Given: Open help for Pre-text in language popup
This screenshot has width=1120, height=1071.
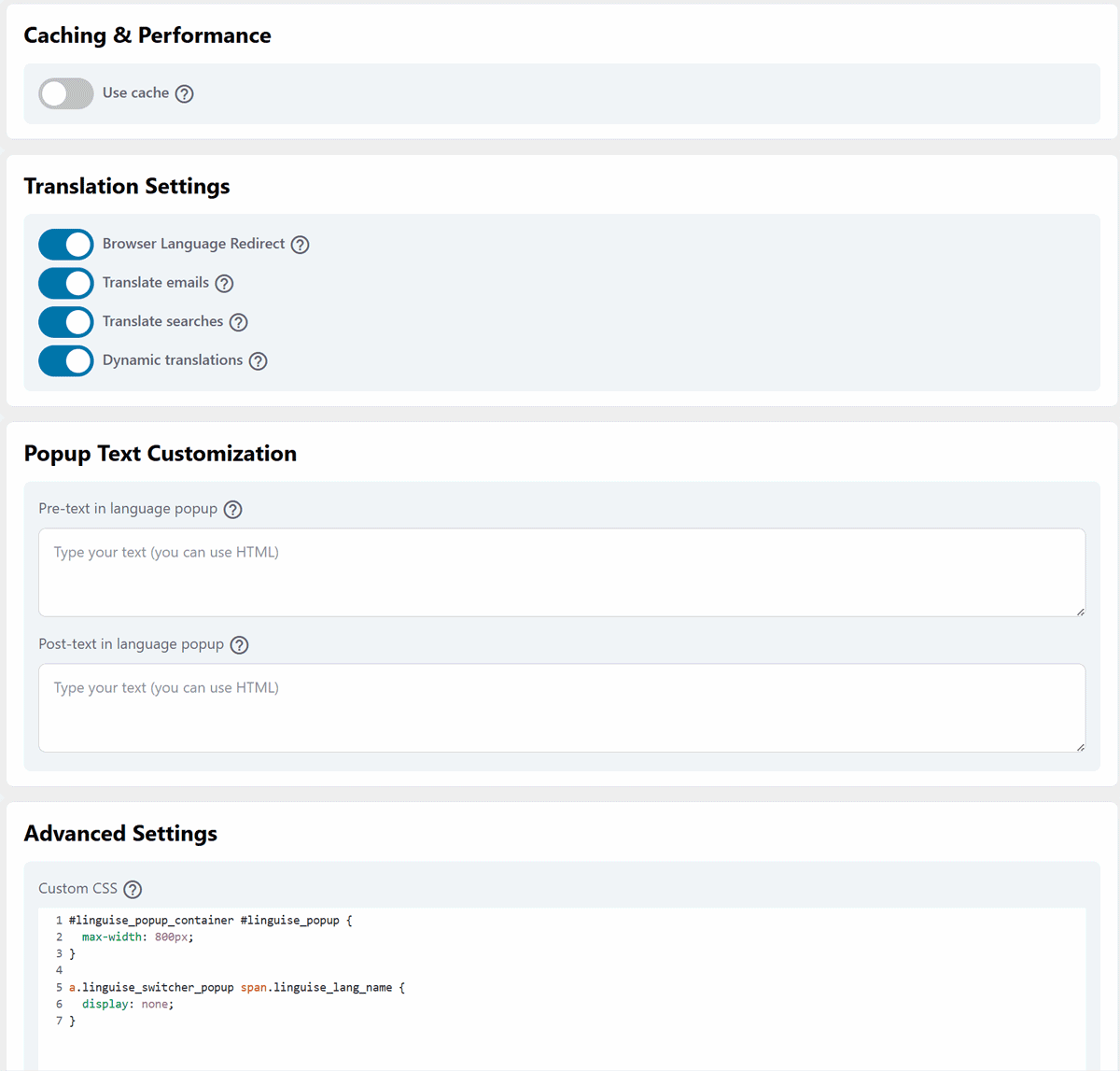Looking at the screenshot, I should pyautogui.click(x=233, y=509).
